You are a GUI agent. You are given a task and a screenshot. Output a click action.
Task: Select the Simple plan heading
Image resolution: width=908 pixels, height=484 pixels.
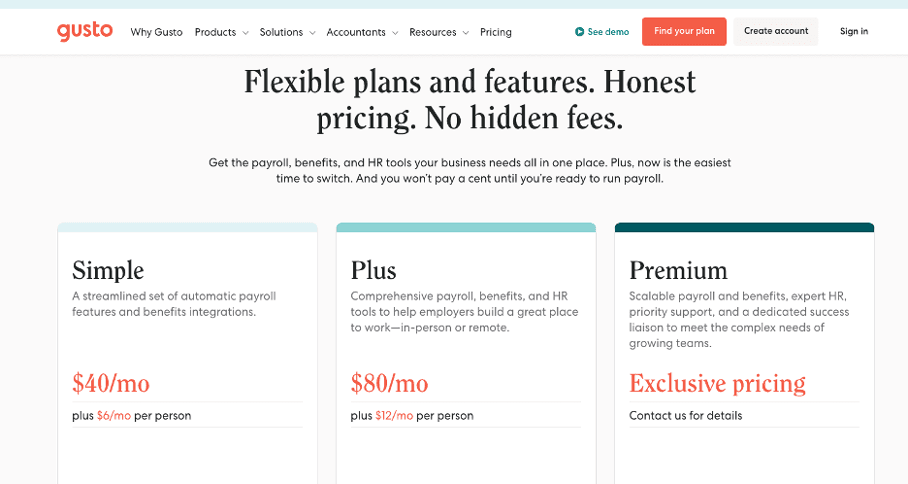pyautogui.click(x=108, y=270)
